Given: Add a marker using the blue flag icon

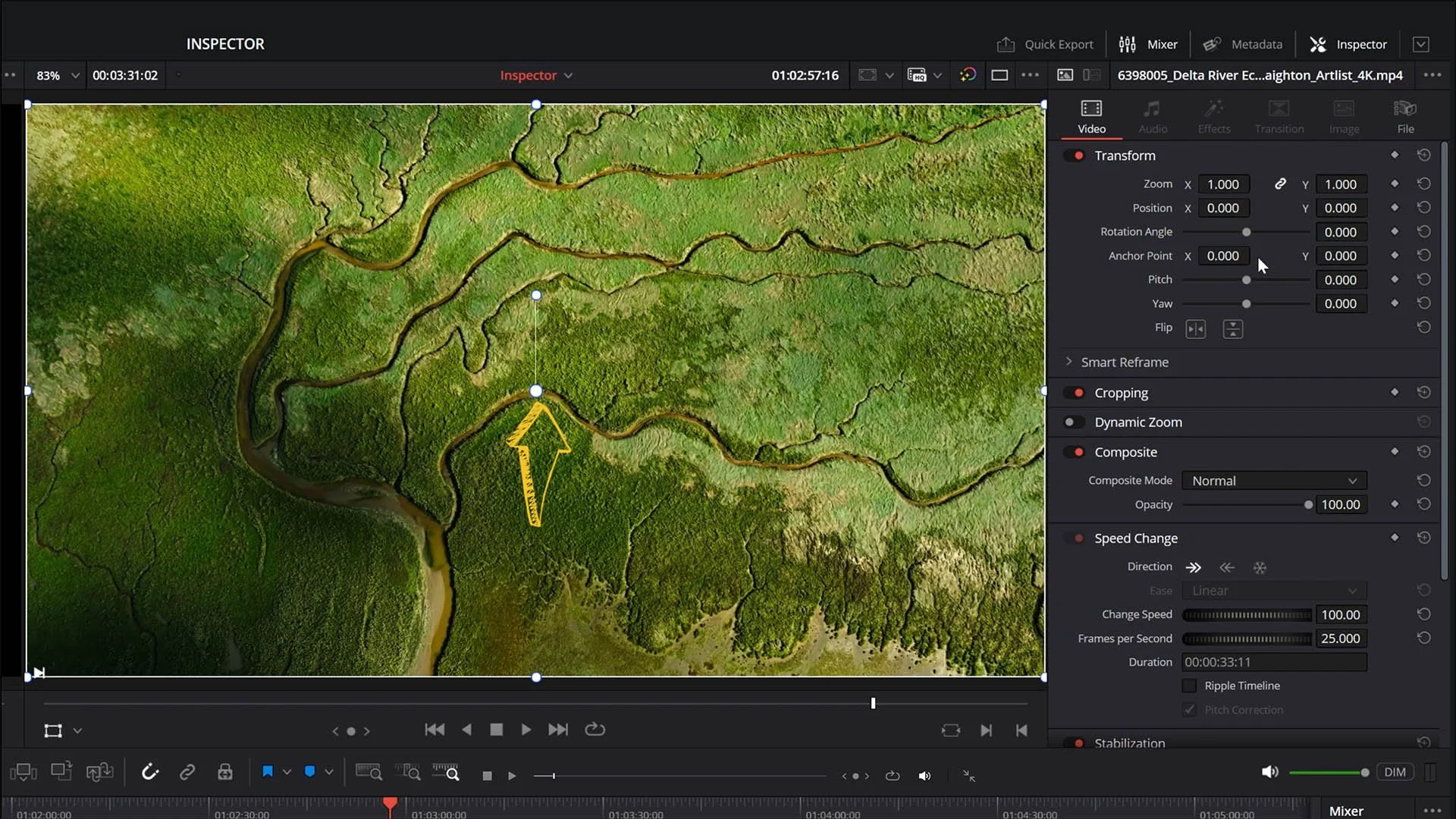Looking at the screenshot, I should coord(267,771).
